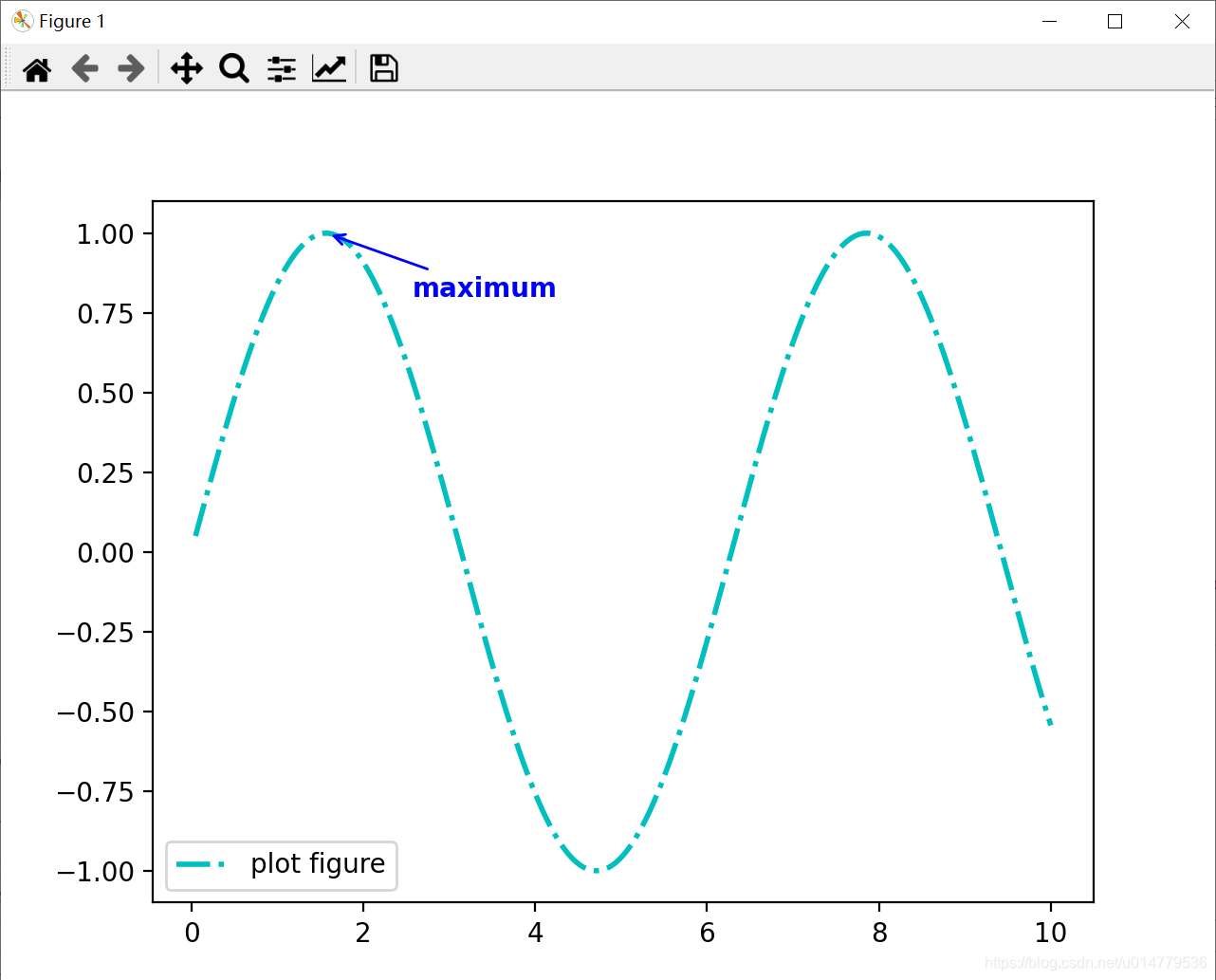Activate Zoom to rectangle tool
Image resolution: width=1216 pixels, height=980 pixels.
[234, 68]
